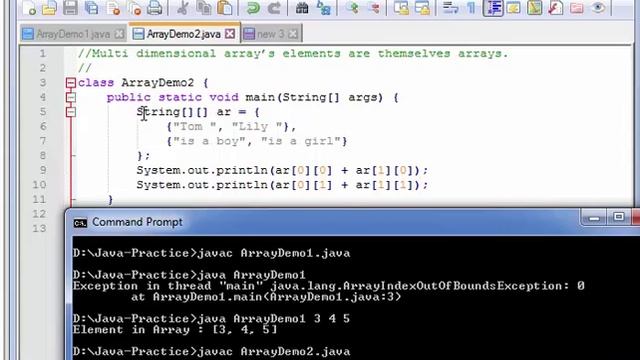The width and height of the screenshot is (640, 360).
Task: Click "Element in Array : [3, 4, 5]" output
Action: coord(176,329)
